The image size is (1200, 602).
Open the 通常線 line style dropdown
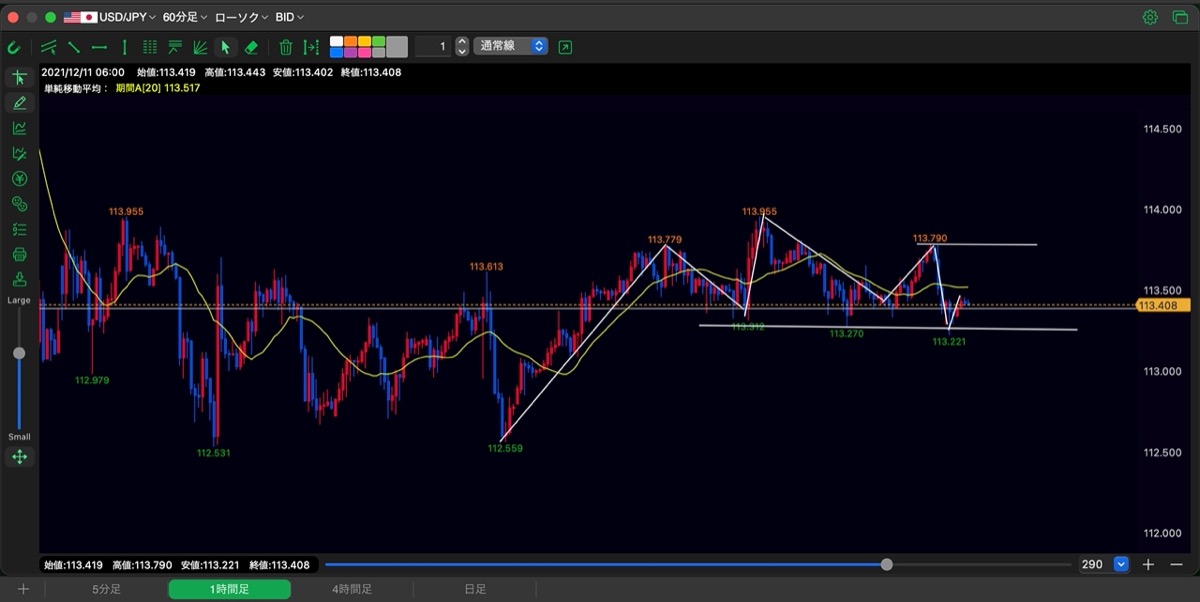[x=511, y=46]
